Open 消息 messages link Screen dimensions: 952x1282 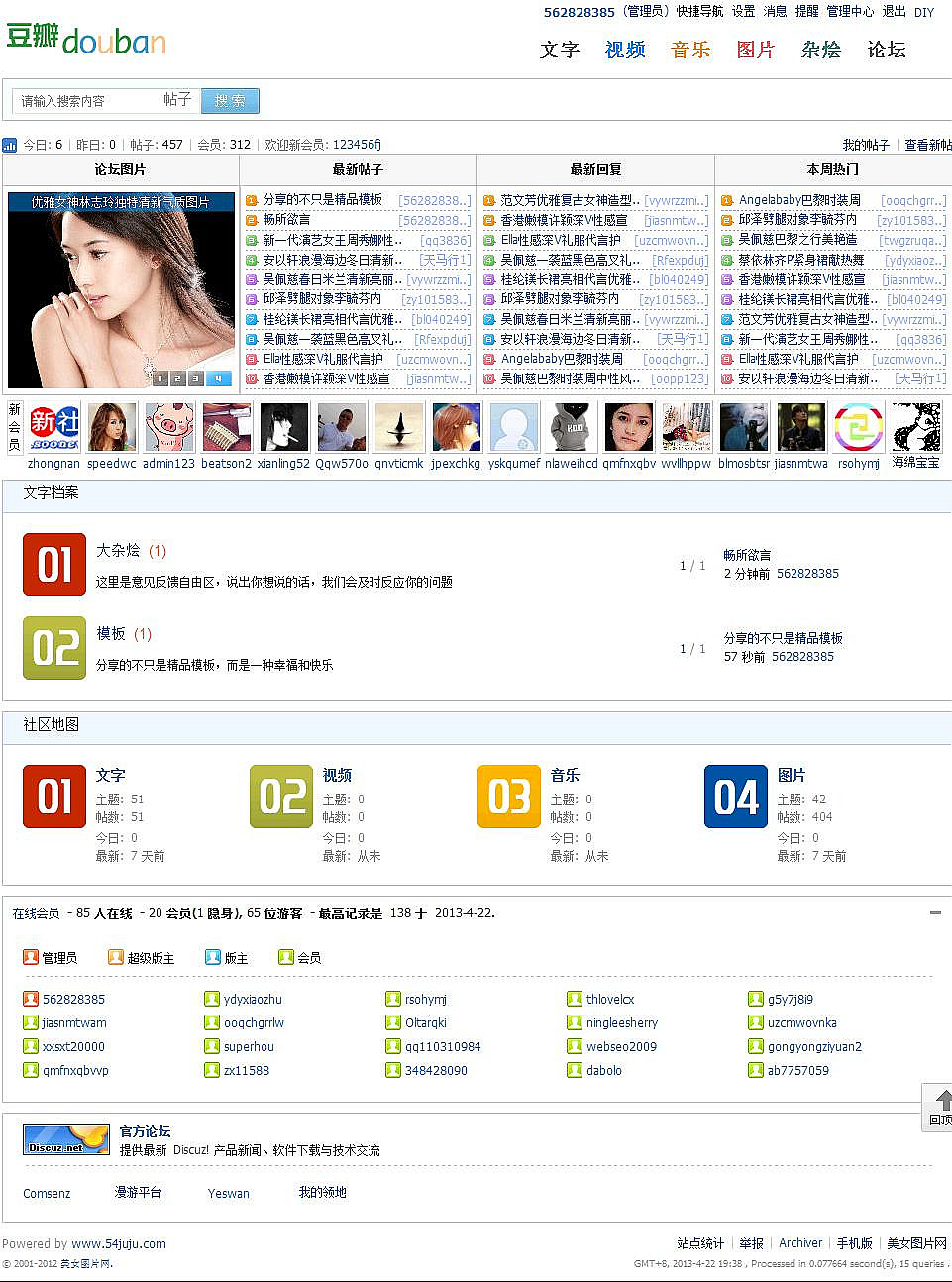click(775, 12)
